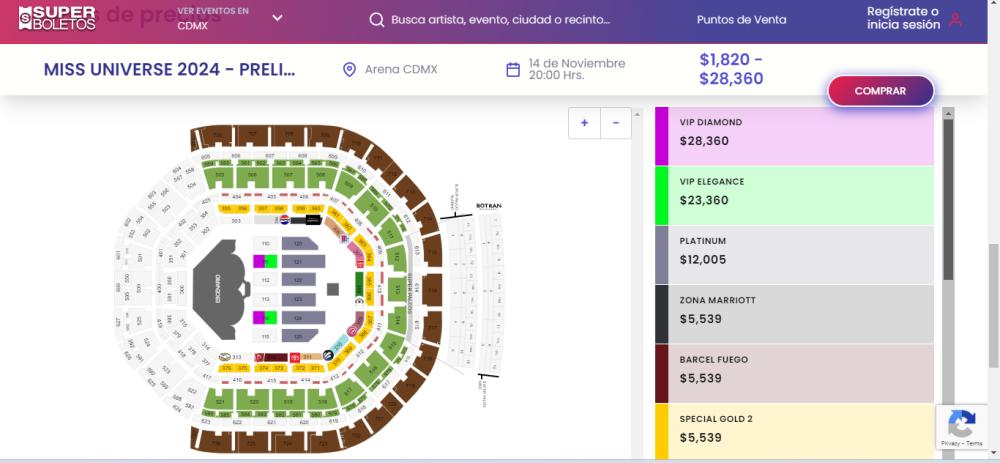This screenshot has width=1000, height=463.
Task: Click the COMPRAR button
Action: click(x=880, y=91)
